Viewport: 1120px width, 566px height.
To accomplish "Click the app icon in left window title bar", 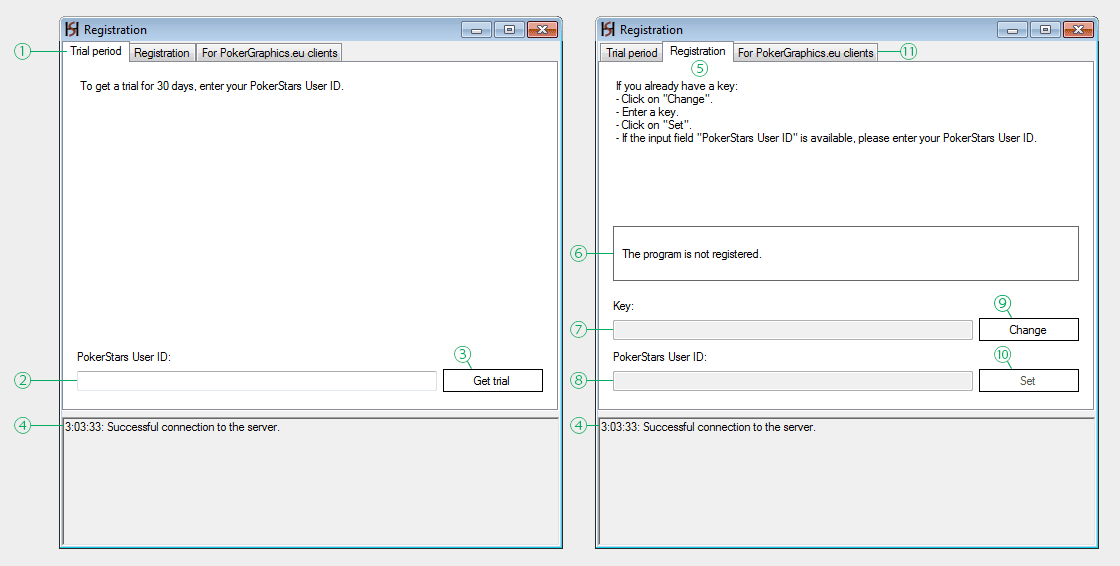I will pyautogui.click(x=72, y=30).
